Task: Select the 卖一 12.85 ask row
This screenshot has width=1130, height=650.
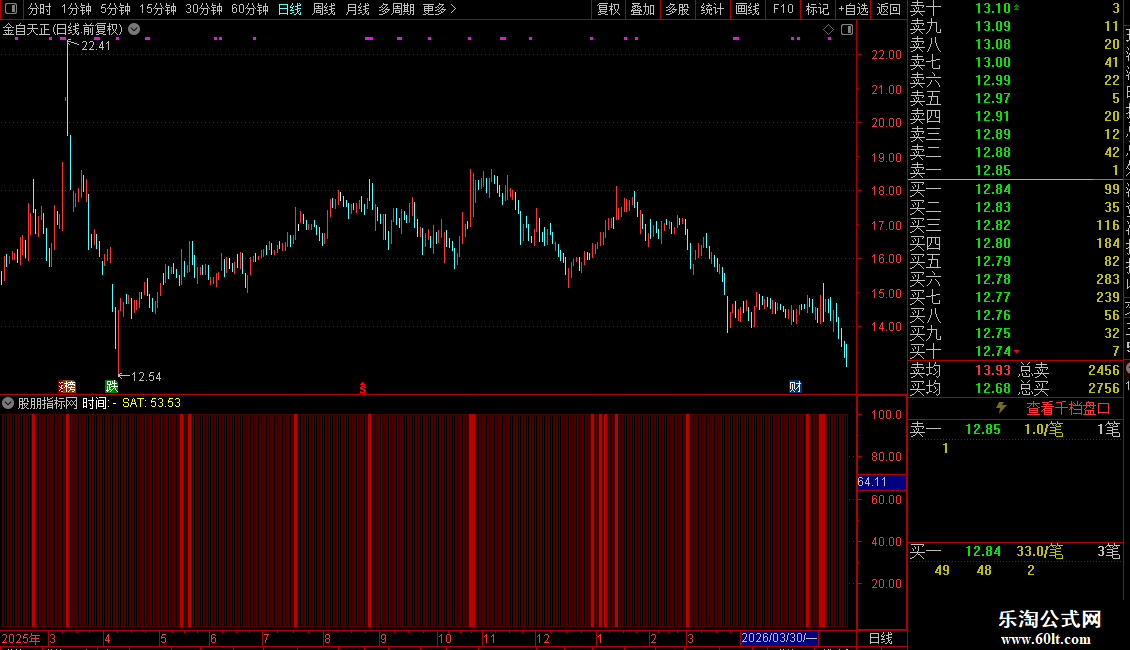Action: pos(1015,170)
